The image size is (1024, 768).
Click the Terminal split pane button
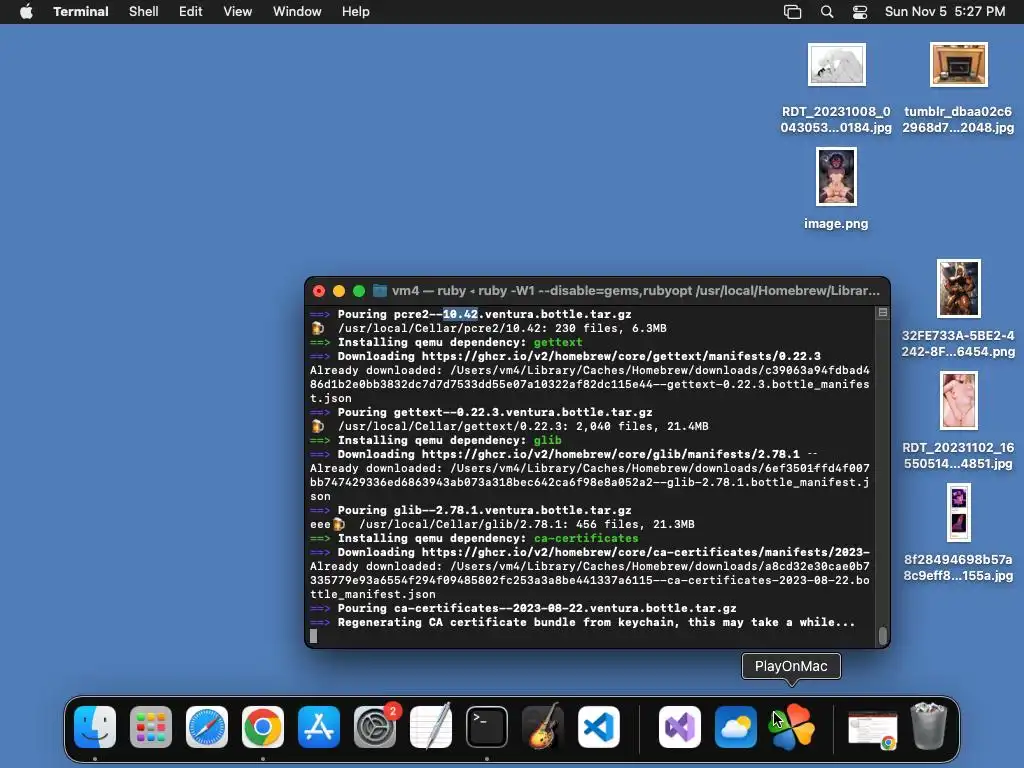click(x=882, y=313)
